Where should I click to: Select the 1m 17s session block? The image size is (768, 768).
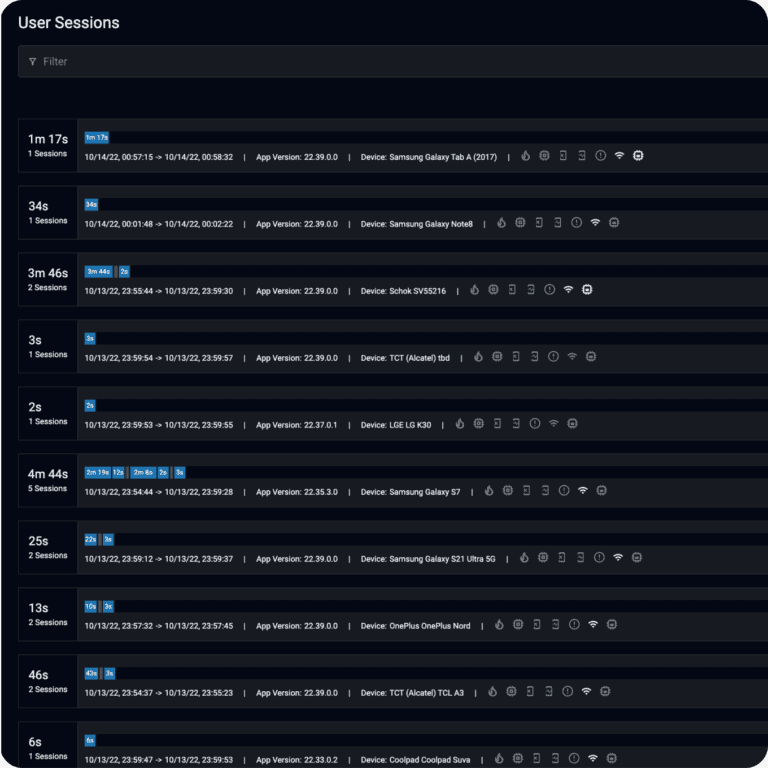point(96,138)
